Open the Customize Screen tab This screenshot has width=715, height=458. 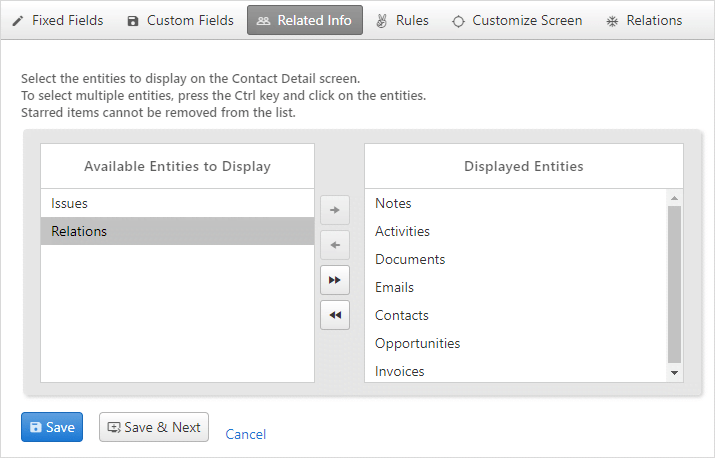point(517,21)
